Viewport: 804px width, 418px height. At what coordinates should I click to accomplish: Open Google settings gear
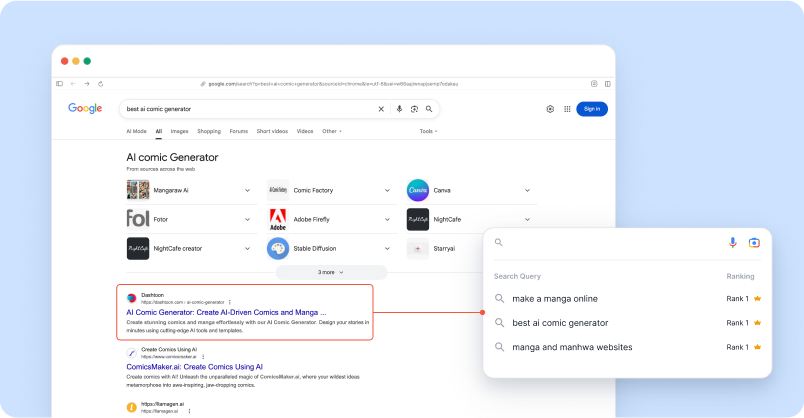coord(550,109)
